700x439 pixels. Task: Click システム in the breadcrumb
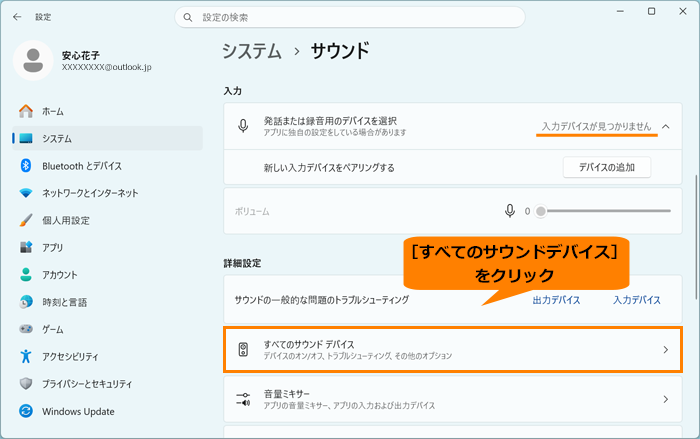pyautogui.click(x=252, y=51)
